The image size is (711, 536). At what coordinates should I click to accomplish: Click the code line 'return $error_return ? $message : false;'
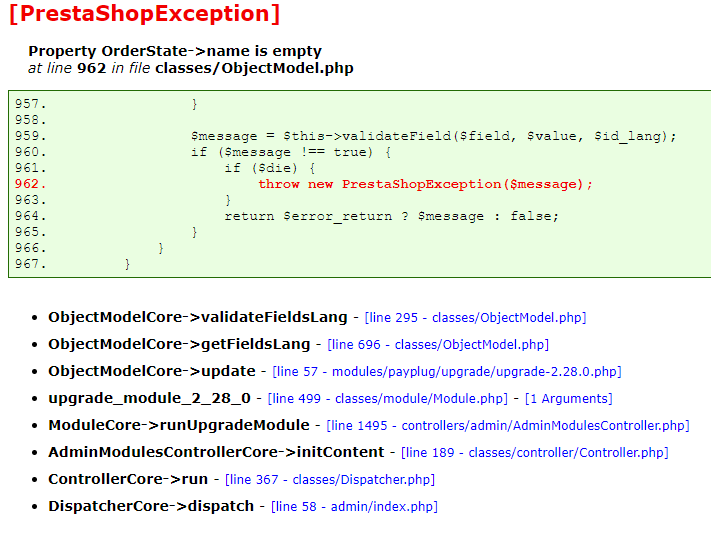click(x=391, y=216)
